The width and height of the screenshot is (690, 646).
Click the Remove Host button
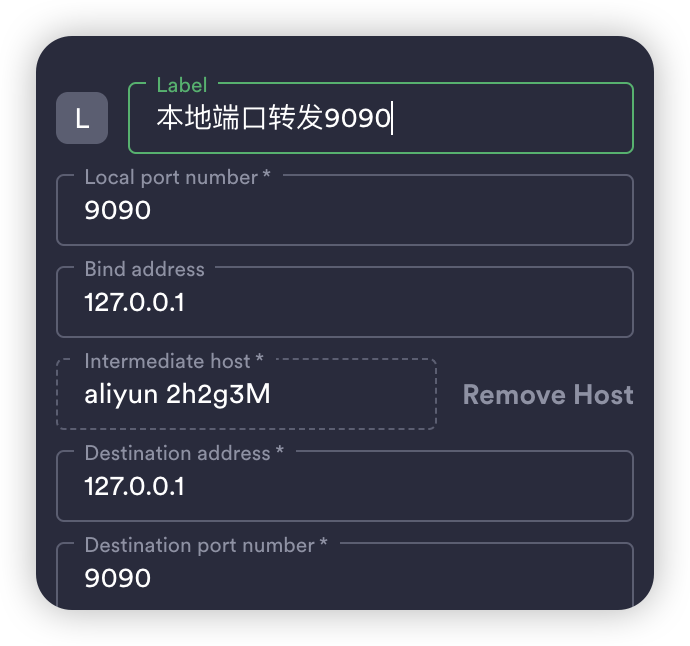coord(548,394)
